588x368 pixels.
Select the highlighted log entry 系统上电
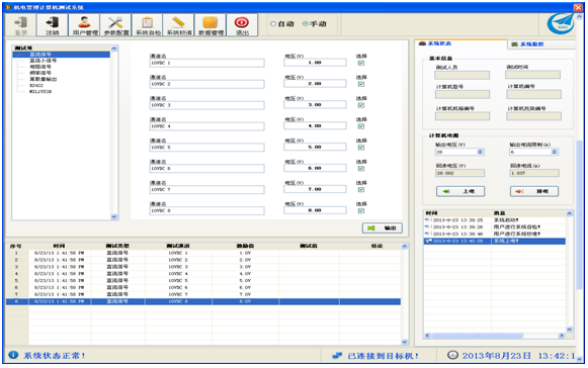pyautogui.click(x=494, y=241)
